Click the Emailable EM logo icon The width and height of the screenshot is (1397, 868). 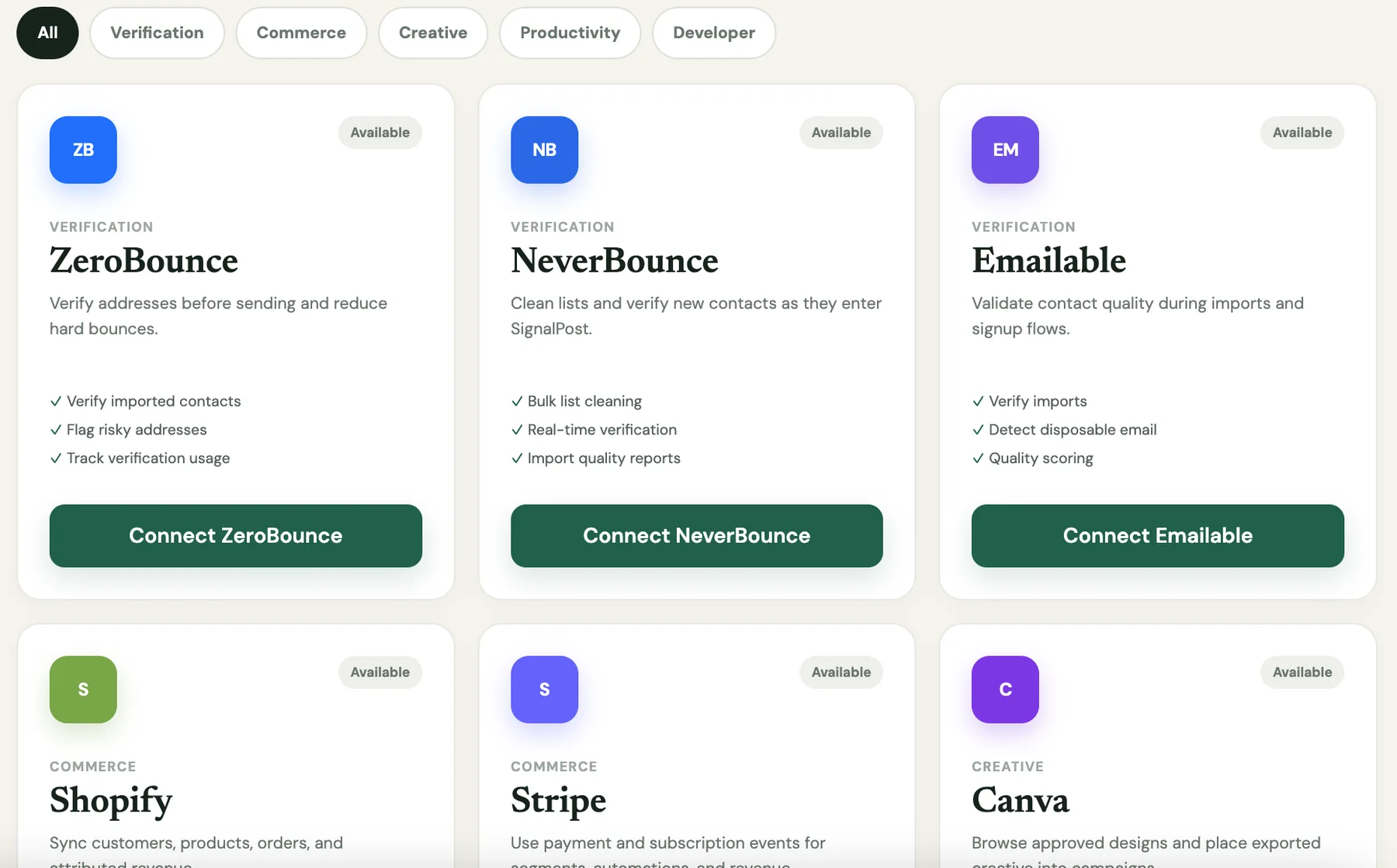click(x=1005, y=150)
